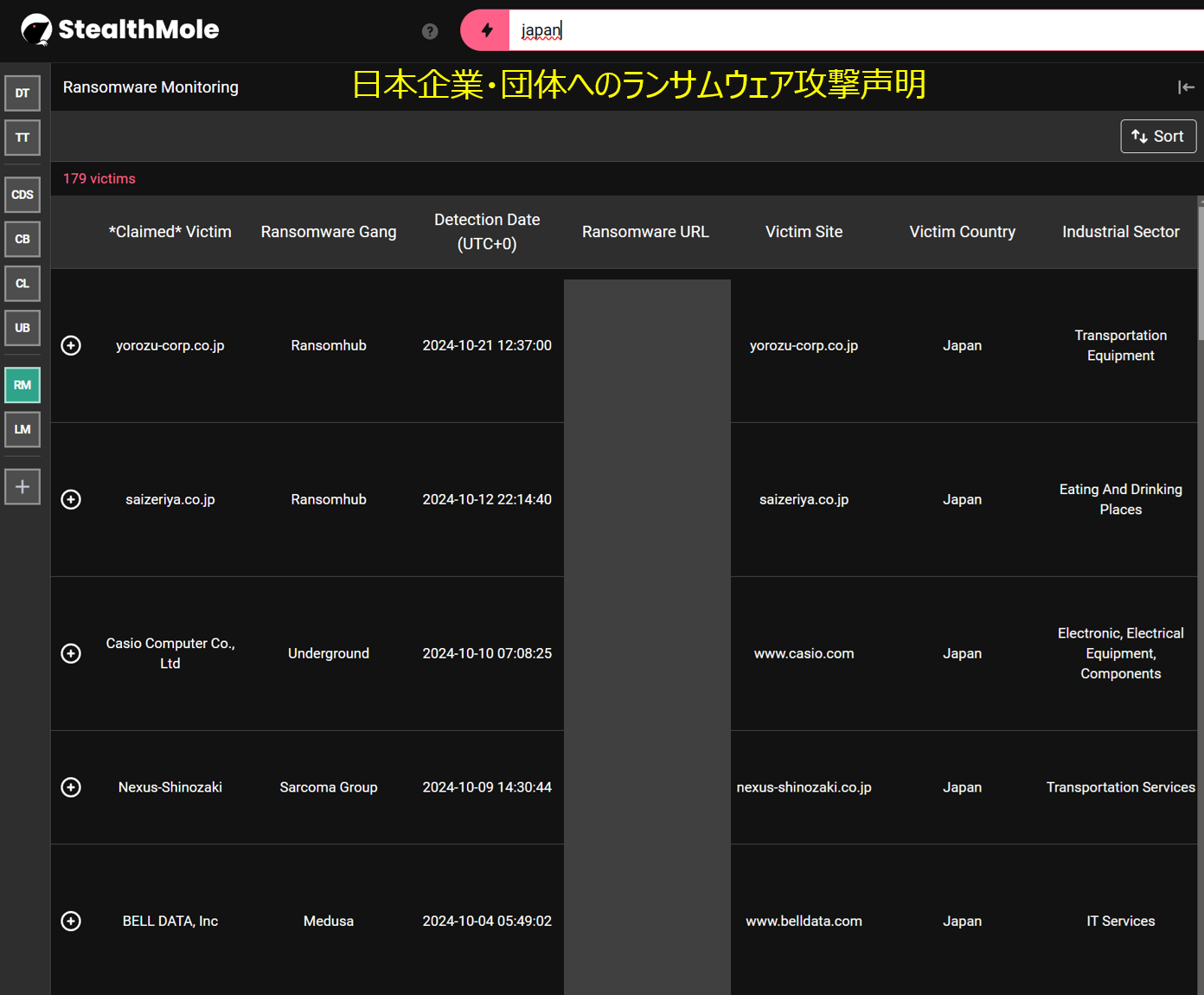
Task: Expand the Nexus-Shinozaki victim row
Action: tap(71, 787)
